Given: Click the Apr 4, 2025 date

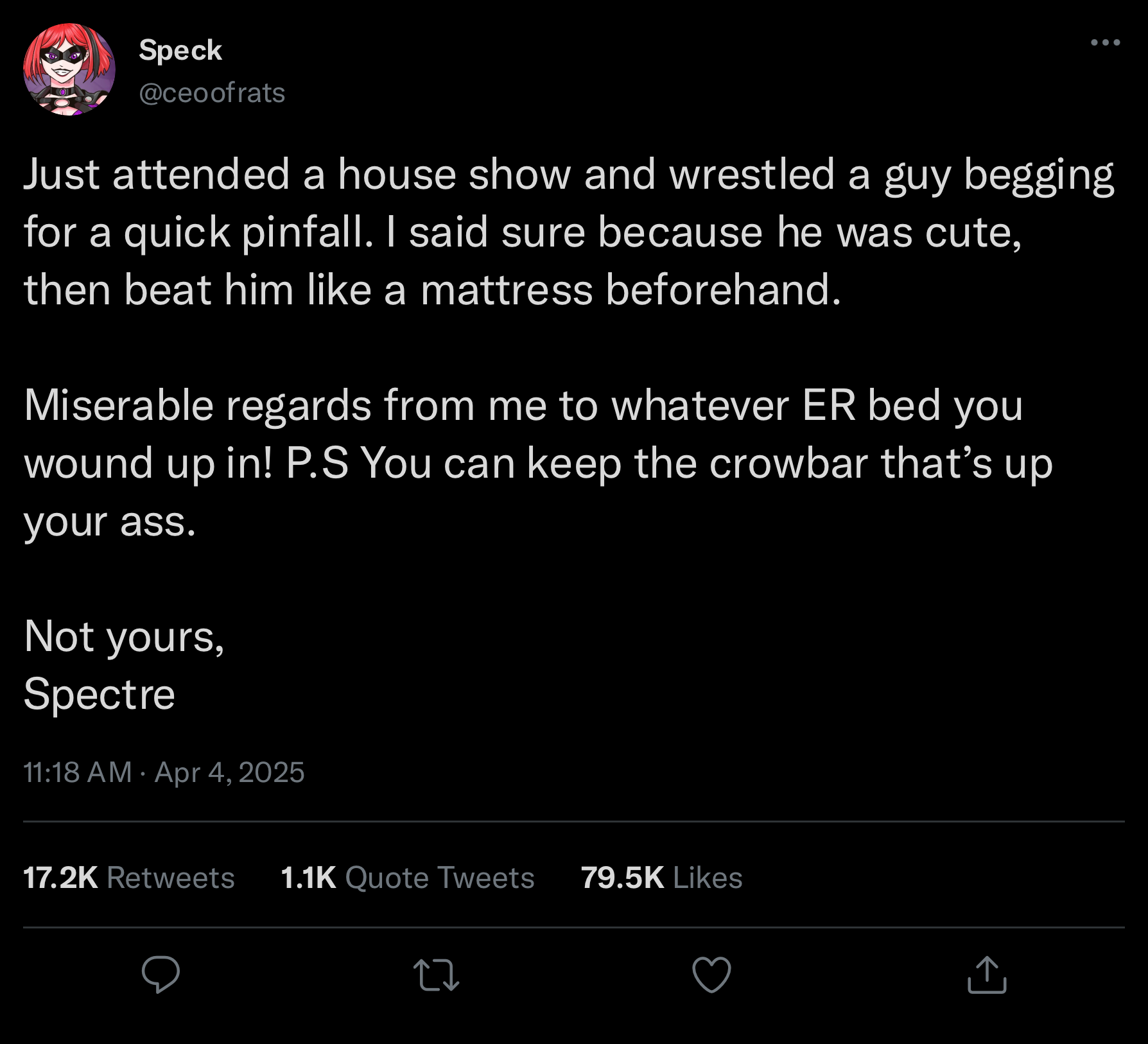Looking at the screenshot, I should [229, 772].
